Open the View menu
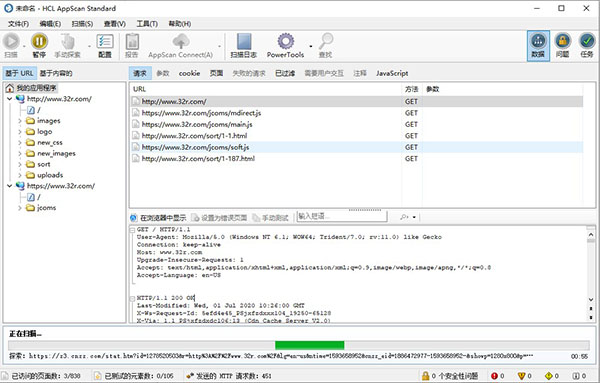This screenshot has height=383, width=600. (x=114, y=24)
